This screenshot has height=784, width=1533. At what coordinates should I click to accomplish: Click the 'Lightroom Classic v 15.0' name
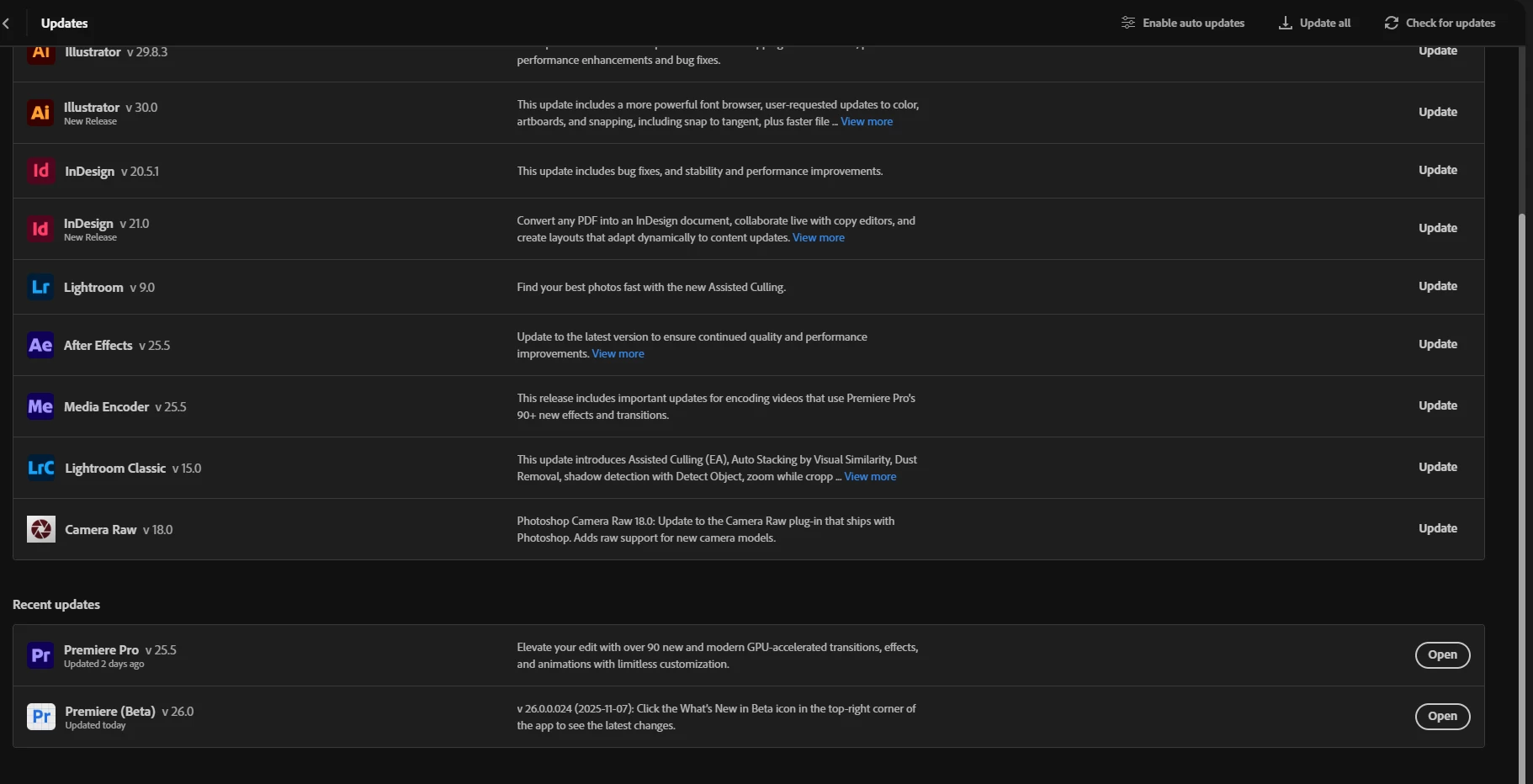click(133, 469)
